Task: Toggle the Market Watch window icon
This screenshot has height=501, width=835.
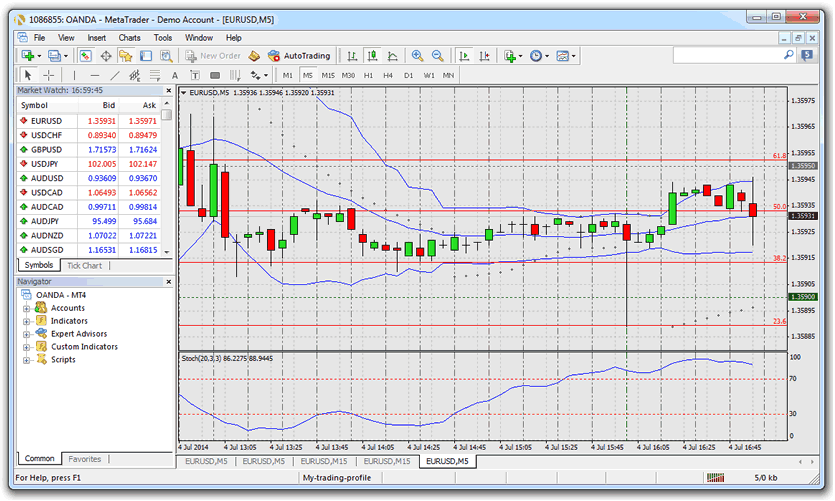Action: tap(85, 56)
